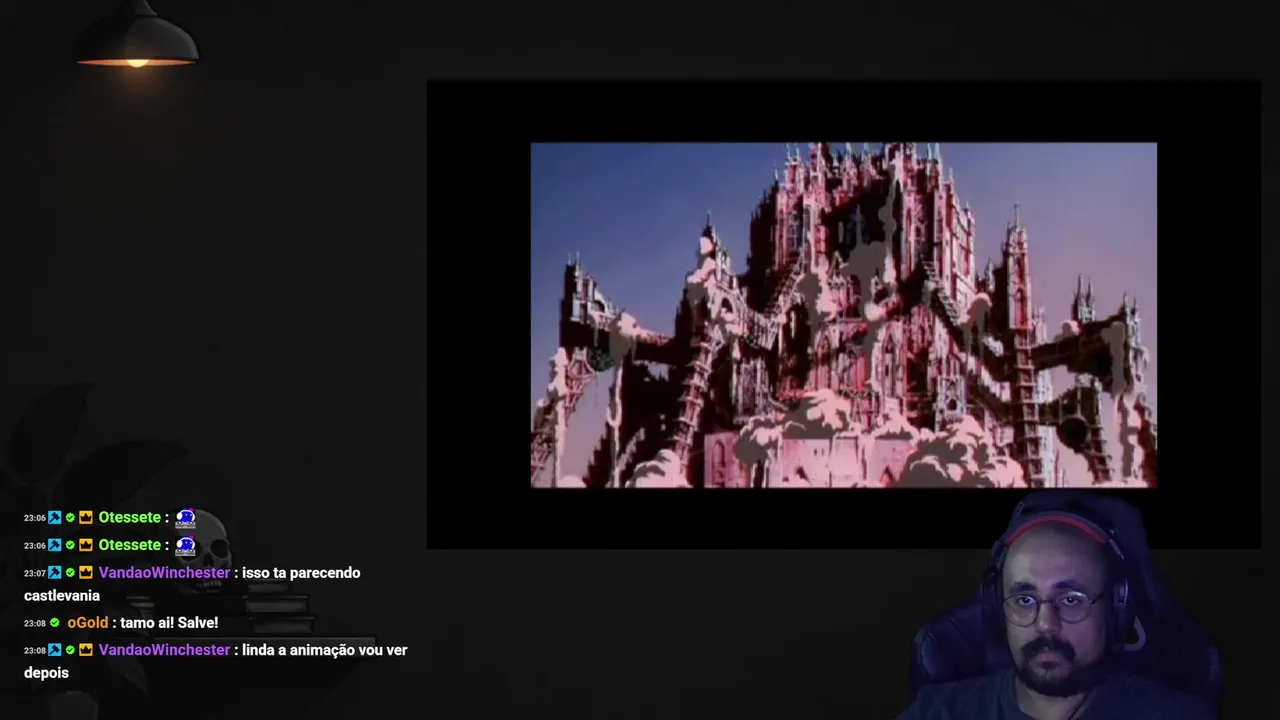Click the streamer webcam feed
The image size is (1280, 720).
pyautogui.click(x=1060, y=605)
